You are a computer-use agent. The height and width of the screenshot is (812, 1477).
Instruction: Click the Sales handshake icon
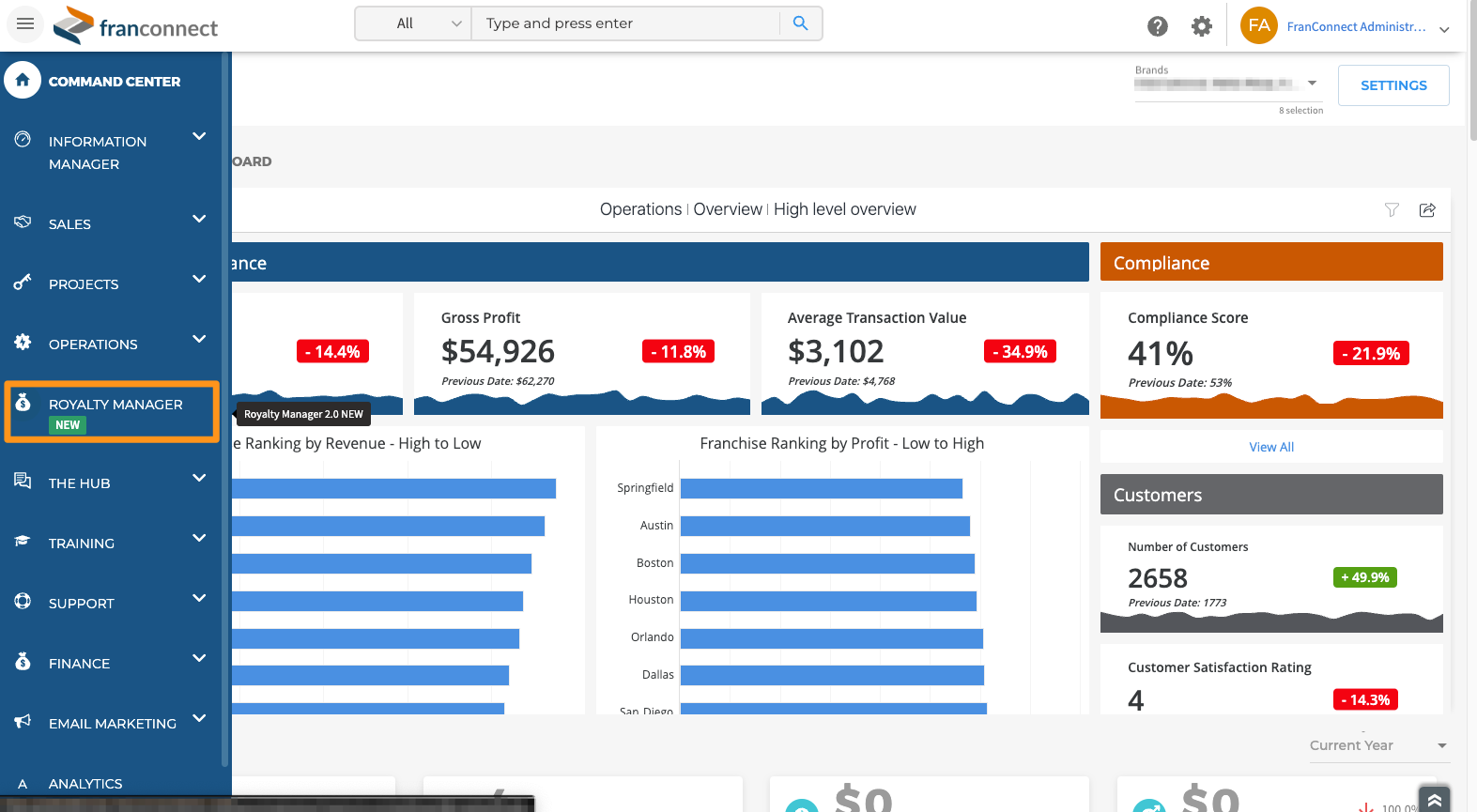tap(23, 222)
